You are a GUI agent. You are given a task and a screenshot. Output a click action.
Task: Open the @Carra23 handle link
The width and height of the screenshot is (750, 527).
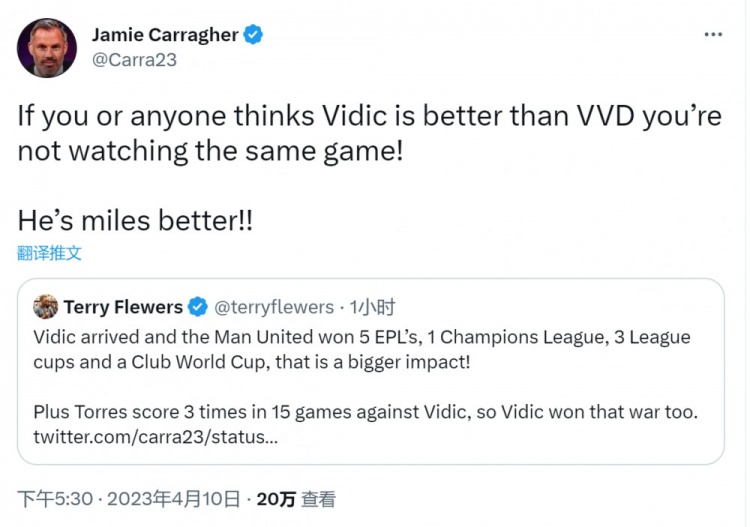pos(134,60)
